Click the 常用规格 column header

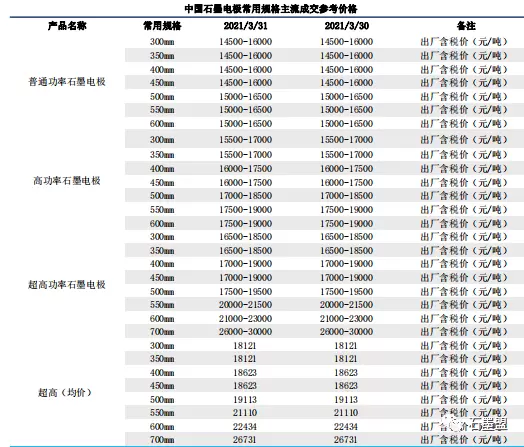162,26
